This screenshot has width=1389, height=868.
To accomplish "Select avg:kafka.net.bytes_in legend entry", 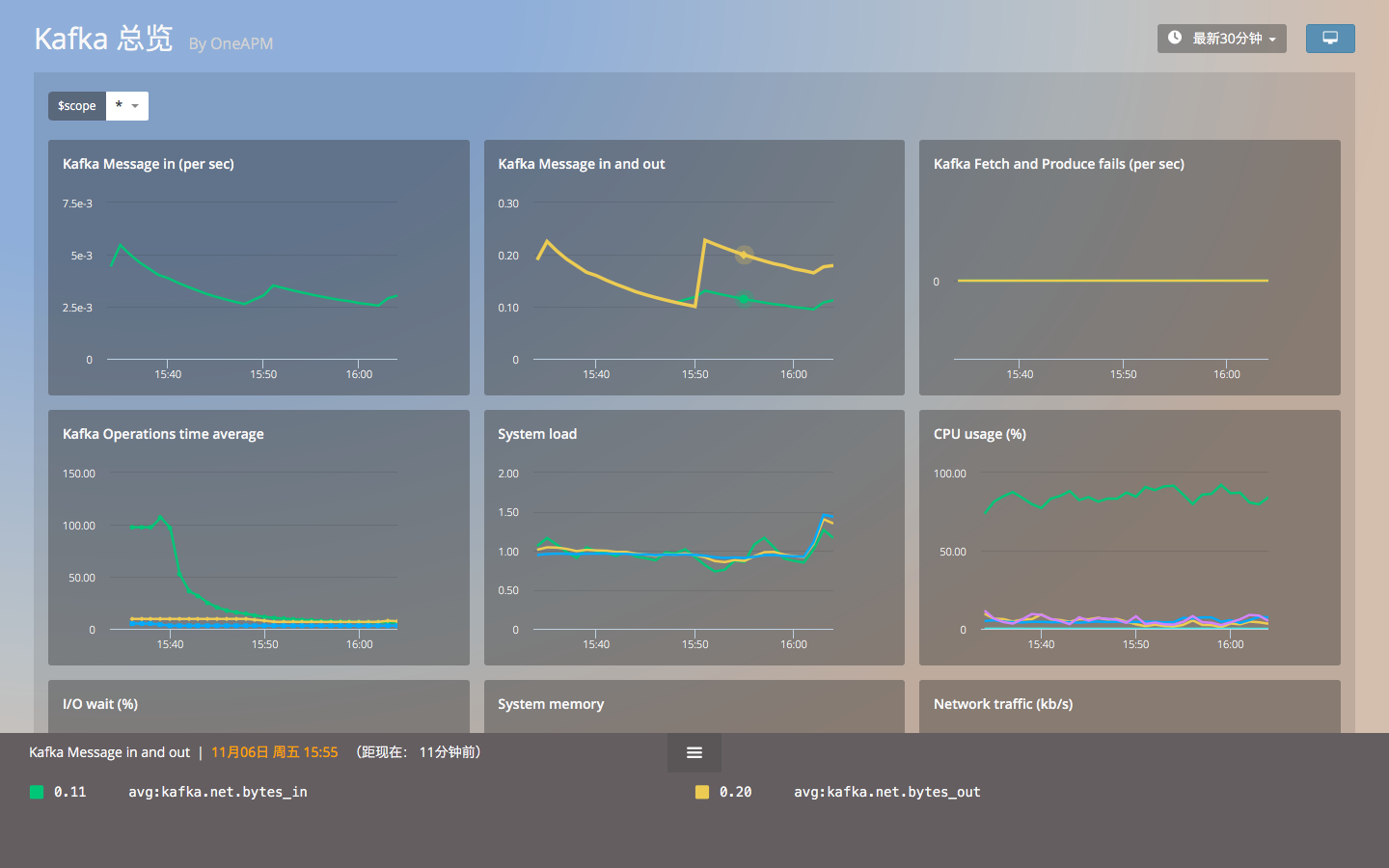I will [218, 792].
